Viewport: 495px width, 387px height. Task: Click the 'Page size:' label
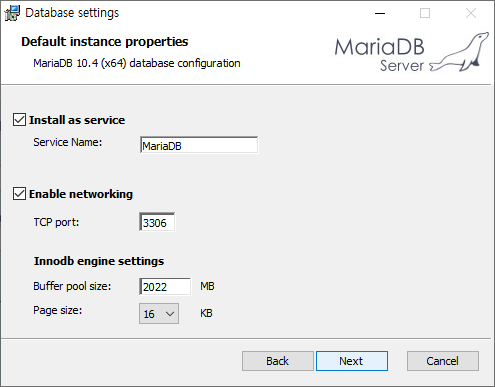[x=58, y=310]
